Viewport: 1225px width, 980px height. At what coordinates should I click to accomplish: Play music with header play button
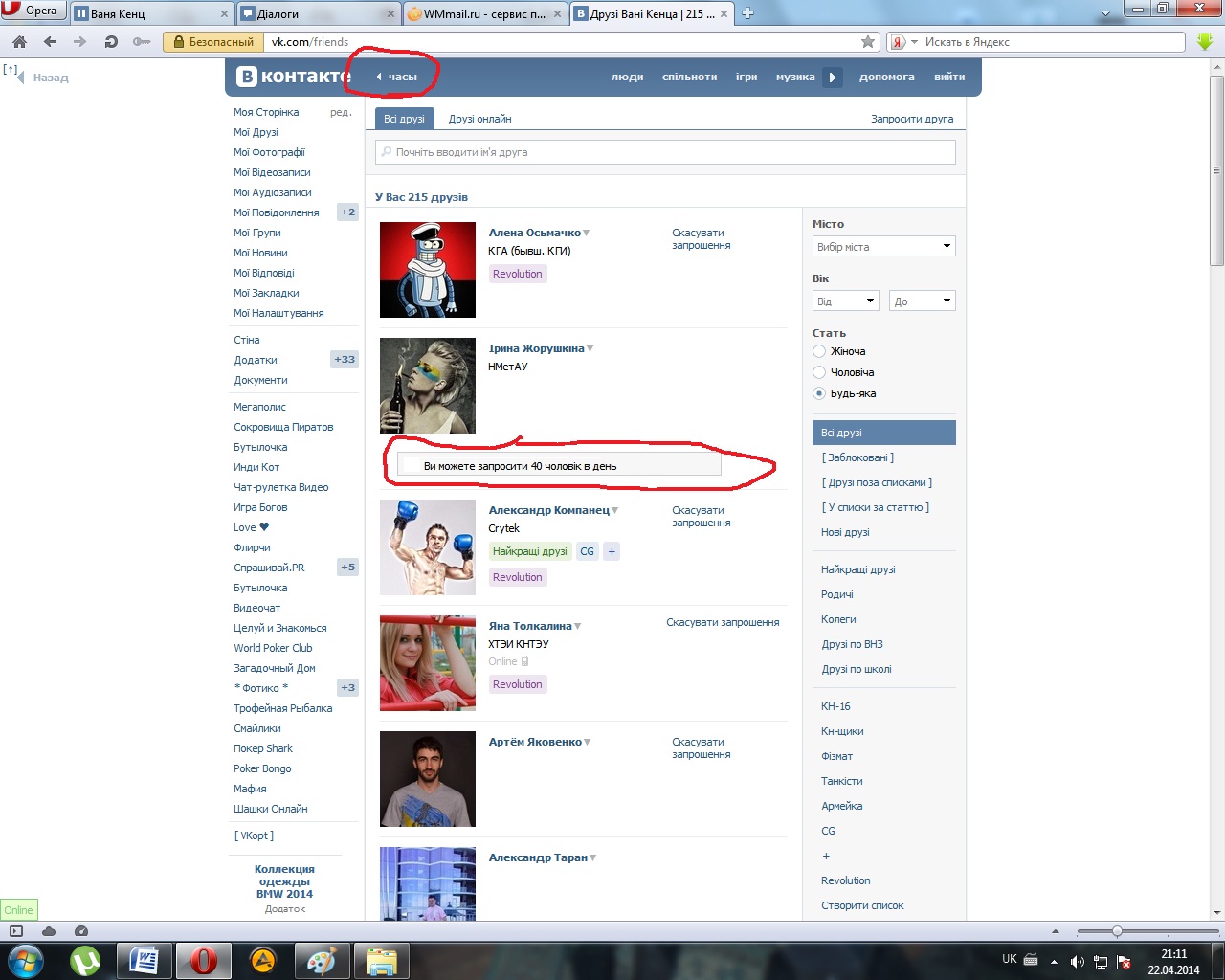coord(833,77)
